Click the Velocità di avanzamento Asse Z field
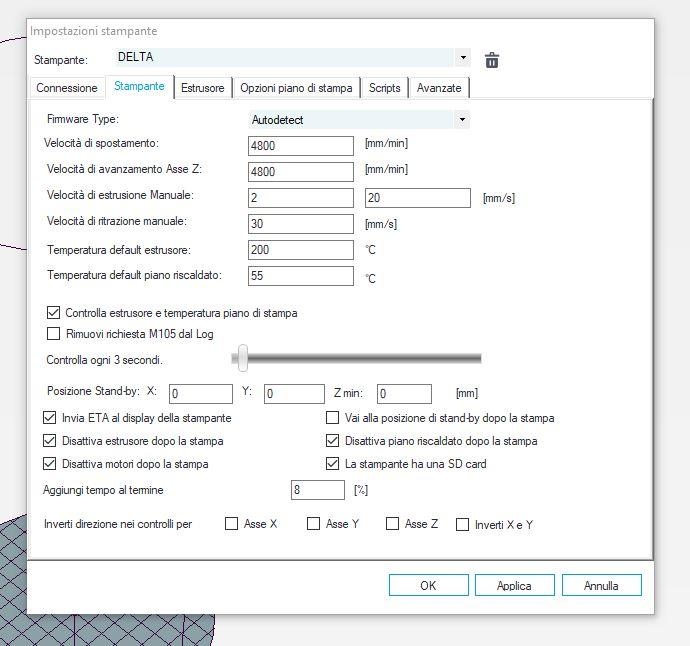 (x=301, y=172)
